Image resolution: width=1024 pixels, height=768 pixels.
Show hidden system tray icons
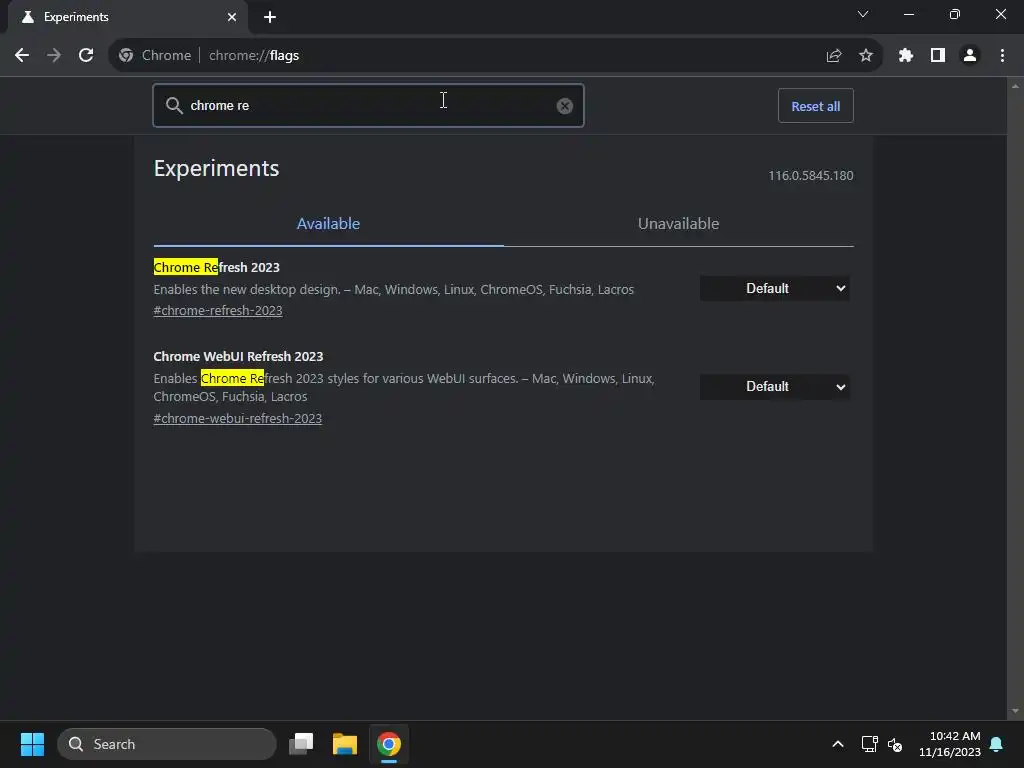tap(838, 744)
